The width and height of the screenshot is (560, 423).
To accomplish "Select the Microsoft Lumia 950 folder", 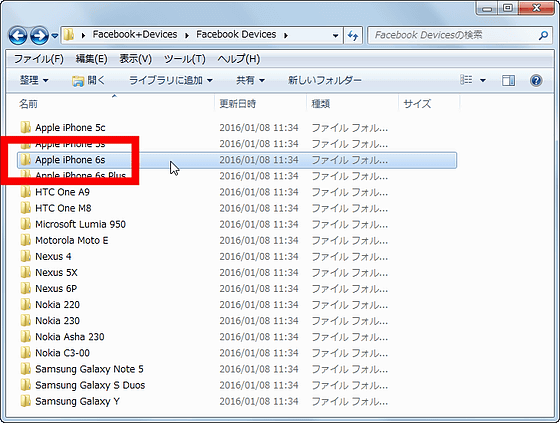I will pos(80,224).
